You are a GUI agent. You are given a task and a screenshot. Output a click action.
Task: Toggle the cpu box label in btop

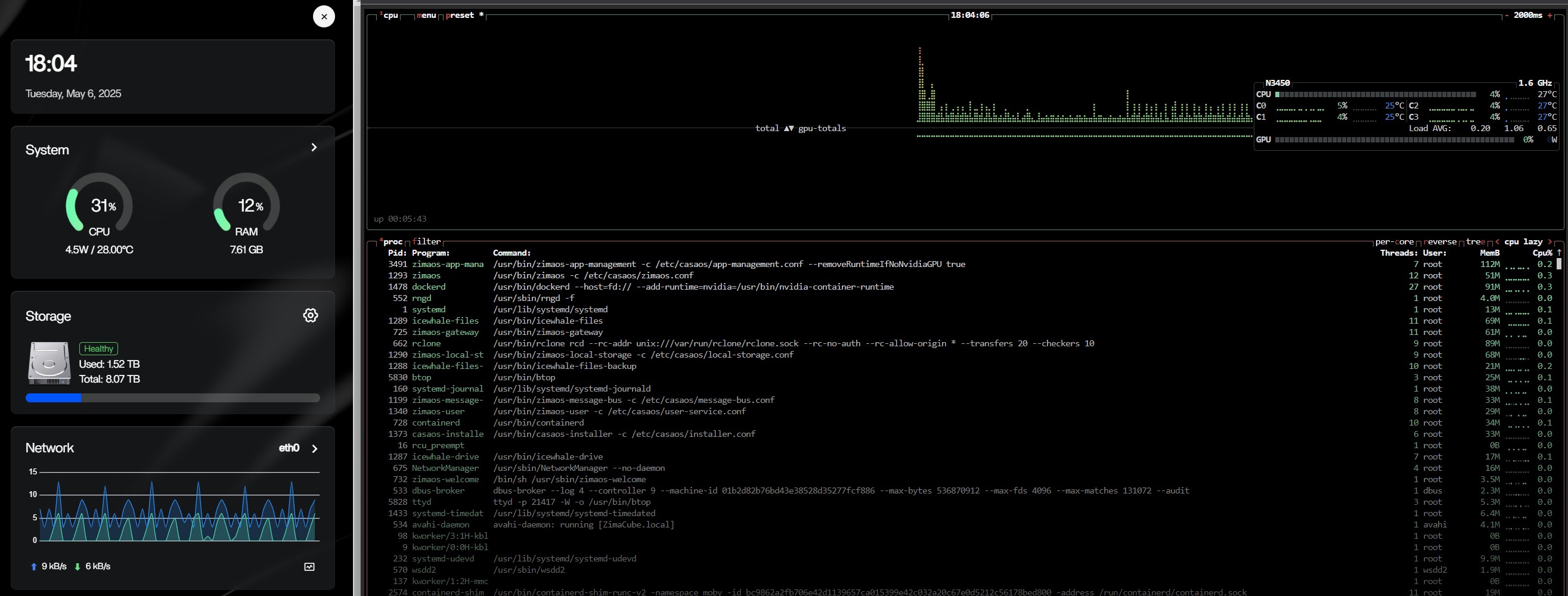389,15
